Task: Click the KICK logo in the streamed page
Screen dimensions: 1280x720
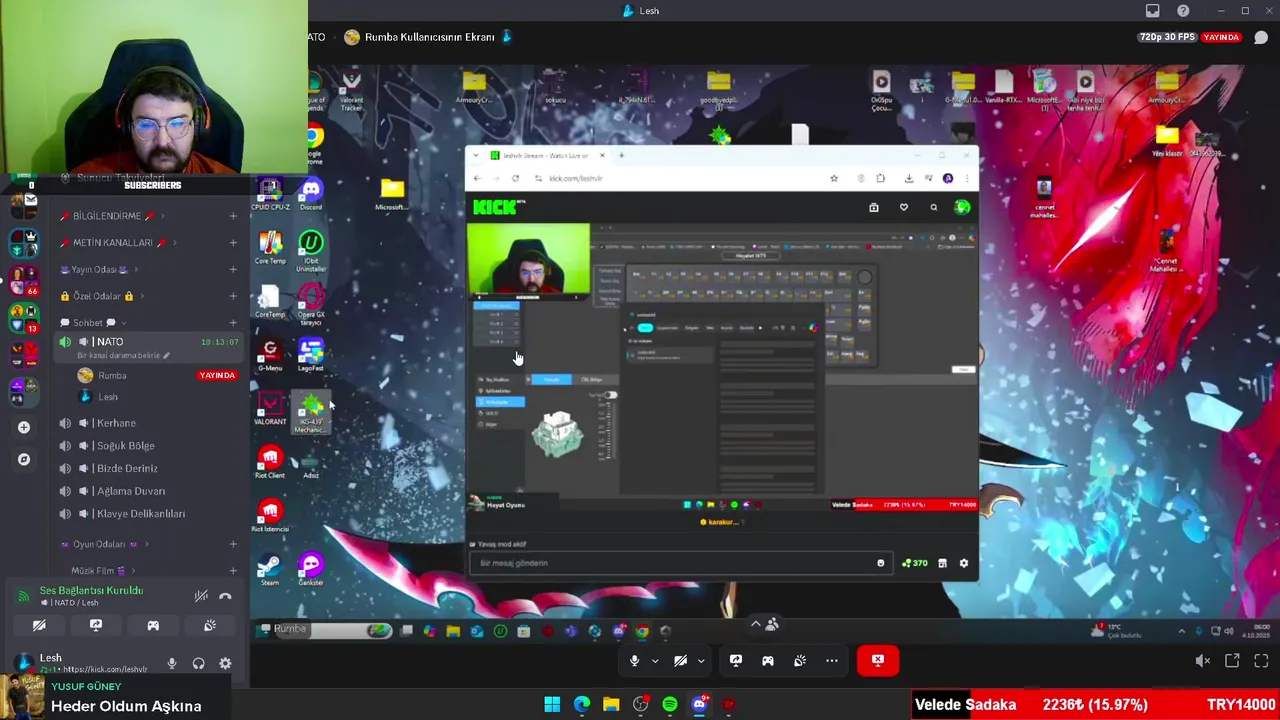Action: point(497,207)
